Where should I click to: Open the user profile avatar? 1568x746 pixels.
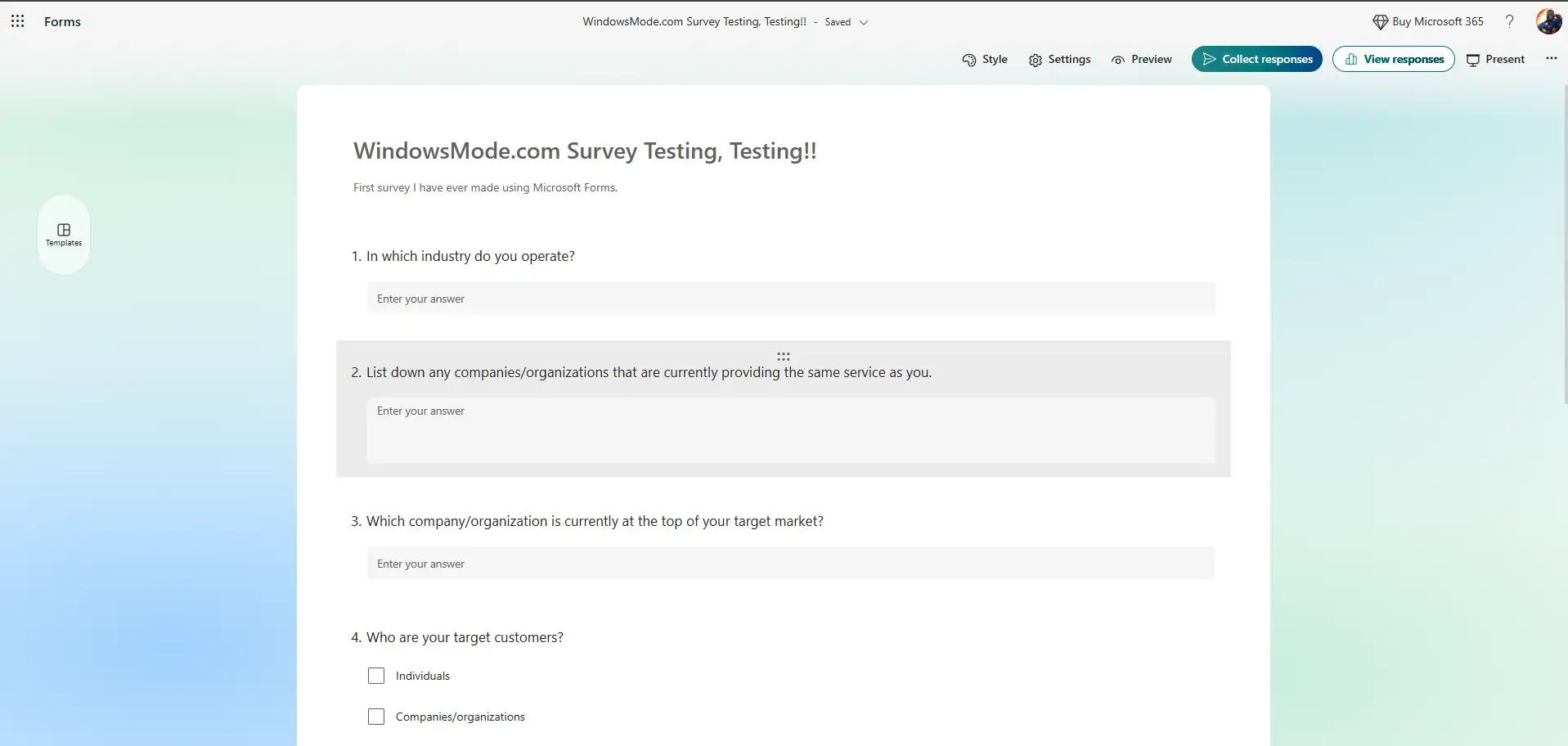click(x=1548, y=21)
